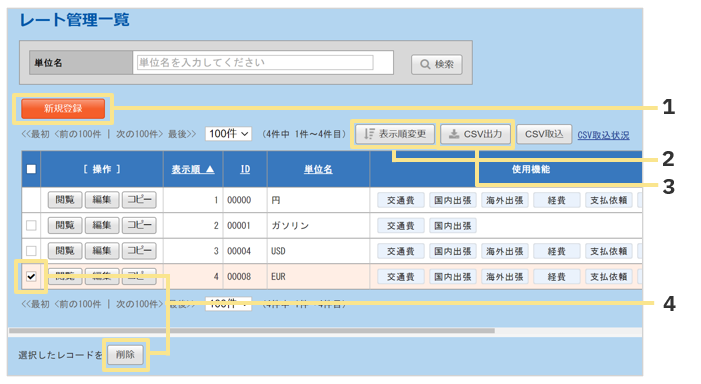Uncheck the EUR row checkbox
The image size is (701, 384).
(x=31, y=276)
